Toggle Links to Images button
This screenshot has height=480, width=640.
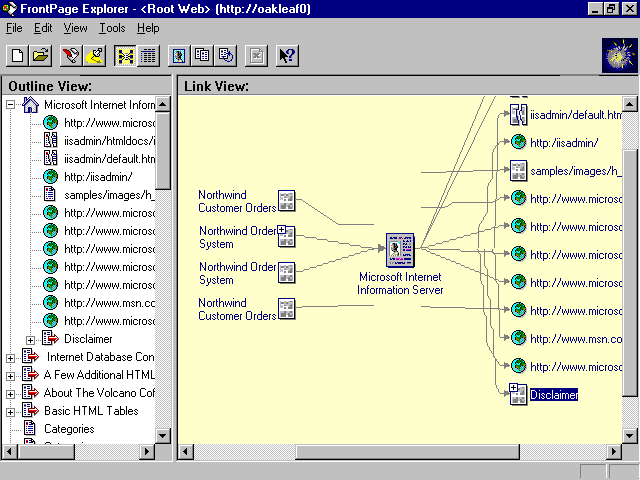(x=179, y=55)
